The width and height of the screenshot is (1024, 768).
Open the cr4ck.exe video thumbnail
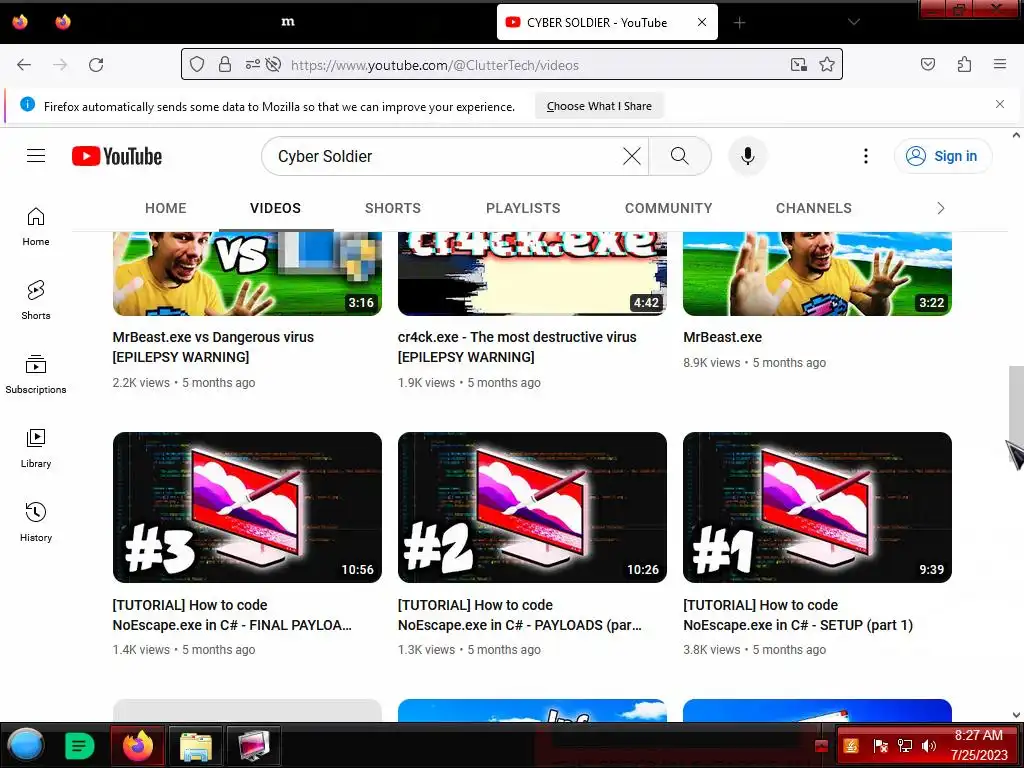click(532, 274)
